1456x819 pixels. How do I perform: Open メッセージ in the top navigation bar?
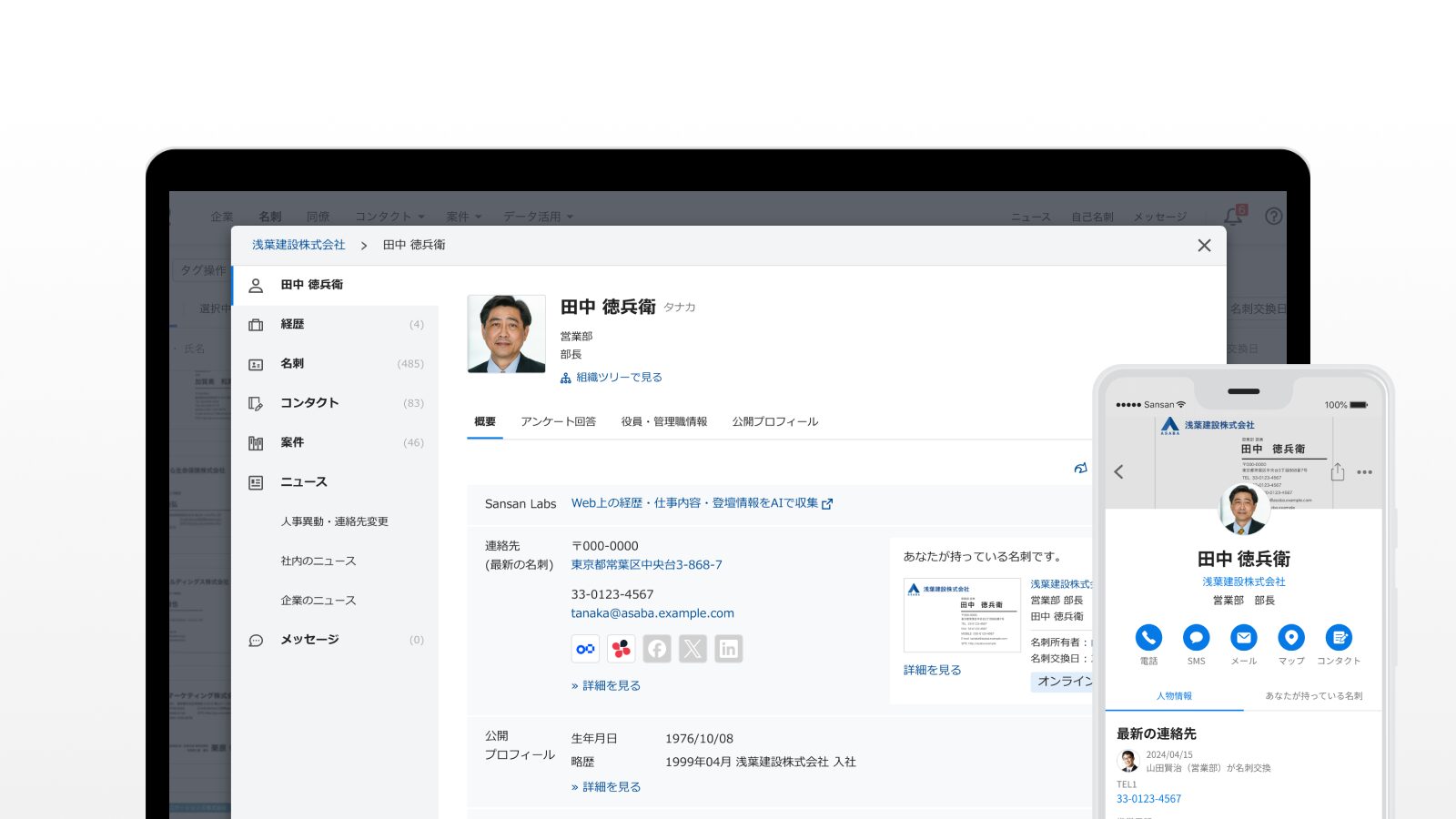1159,217
